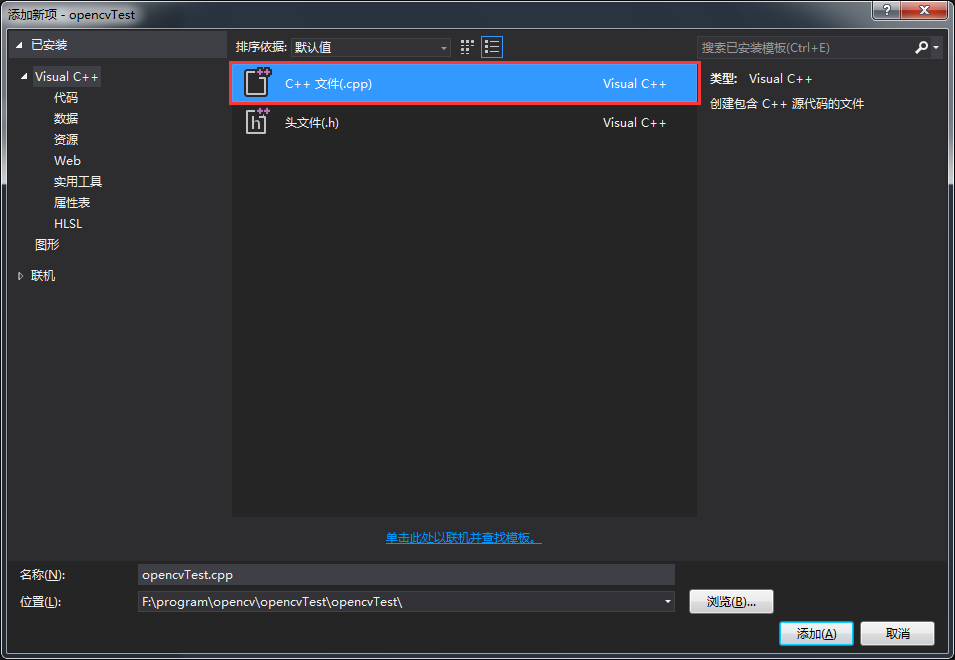Select the HLSL category

pyautogui.click(x=68, y=223)
